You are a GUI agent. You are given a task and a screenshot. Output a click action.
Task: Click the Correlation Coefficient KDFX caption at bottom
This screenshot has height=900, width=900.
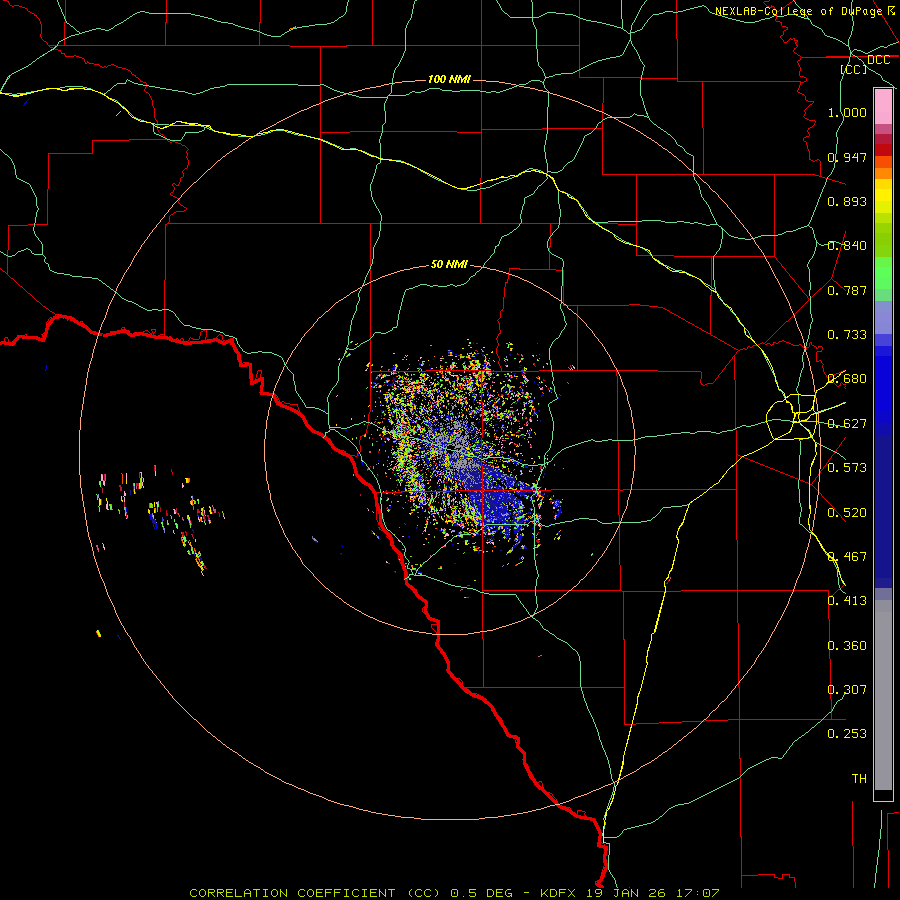[454, 893]
